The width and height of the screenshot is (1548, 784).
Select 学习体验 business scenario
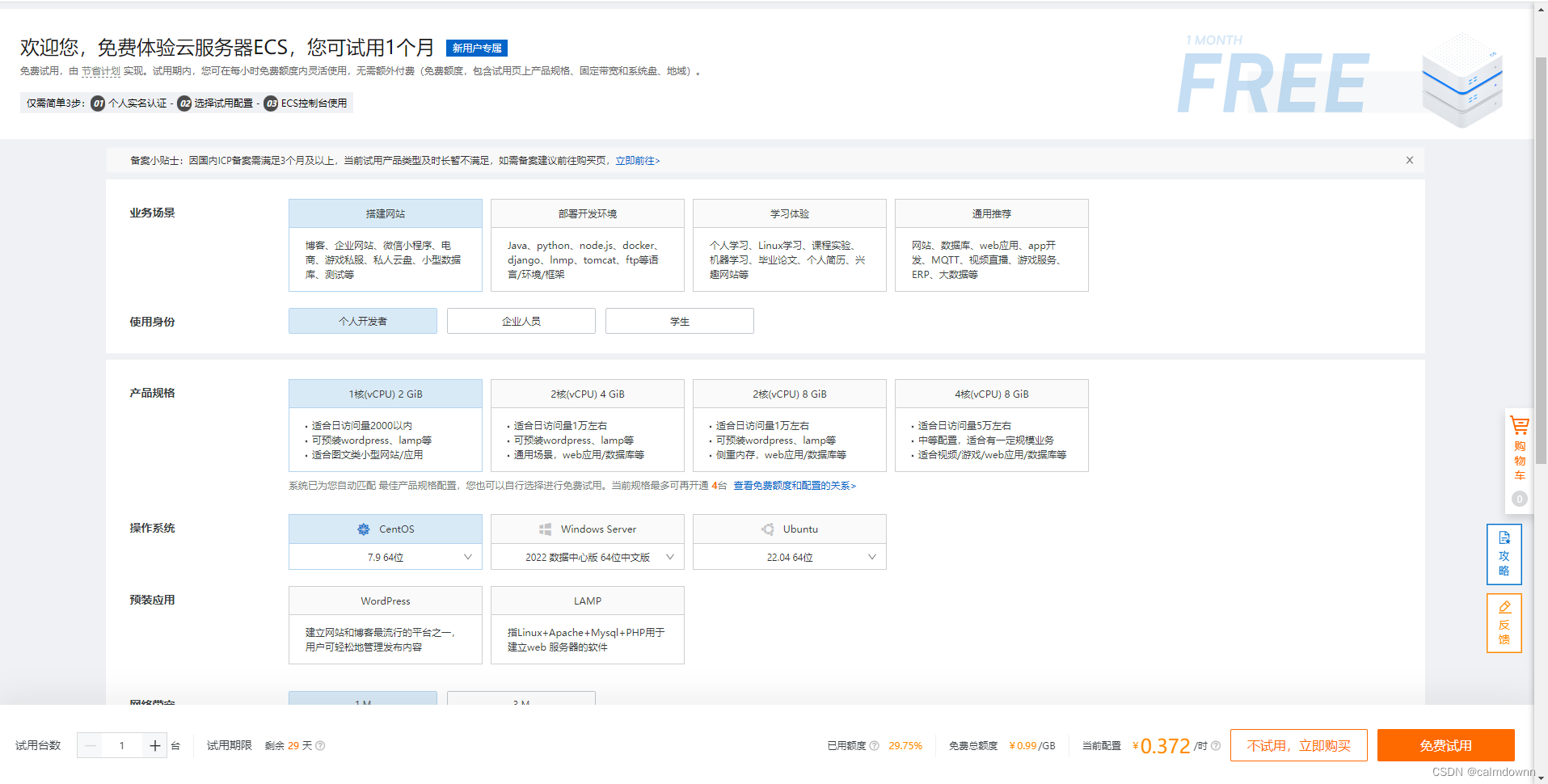pos(790,245)
